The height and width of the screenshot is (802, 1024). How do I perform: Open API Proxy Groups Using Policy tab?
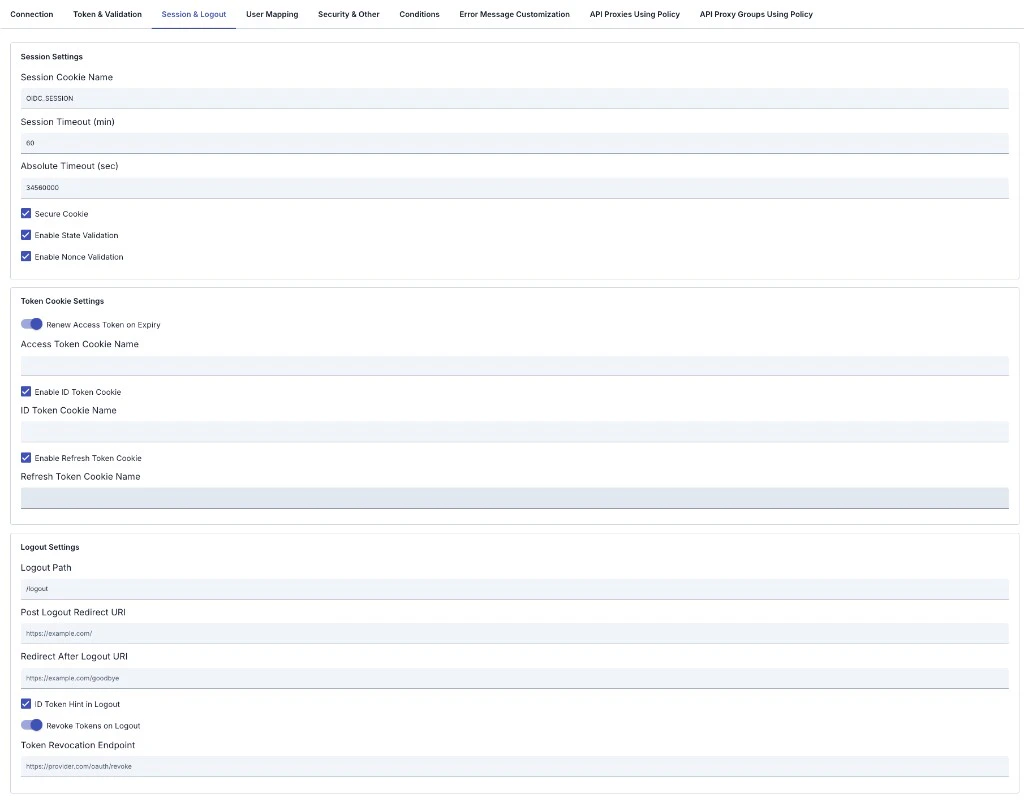point(755,14)
